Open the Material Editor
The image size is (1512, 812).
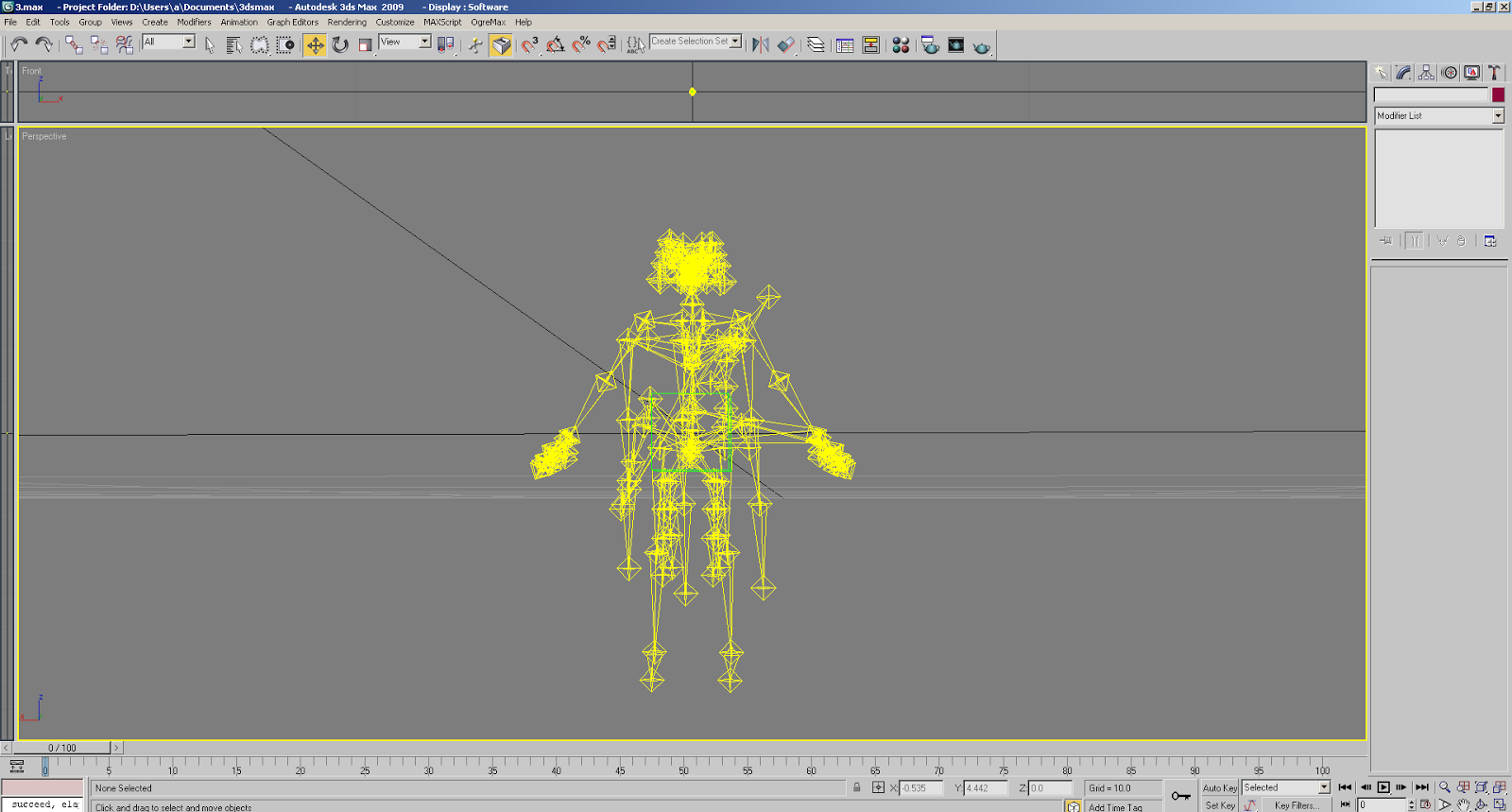(901, 44)
